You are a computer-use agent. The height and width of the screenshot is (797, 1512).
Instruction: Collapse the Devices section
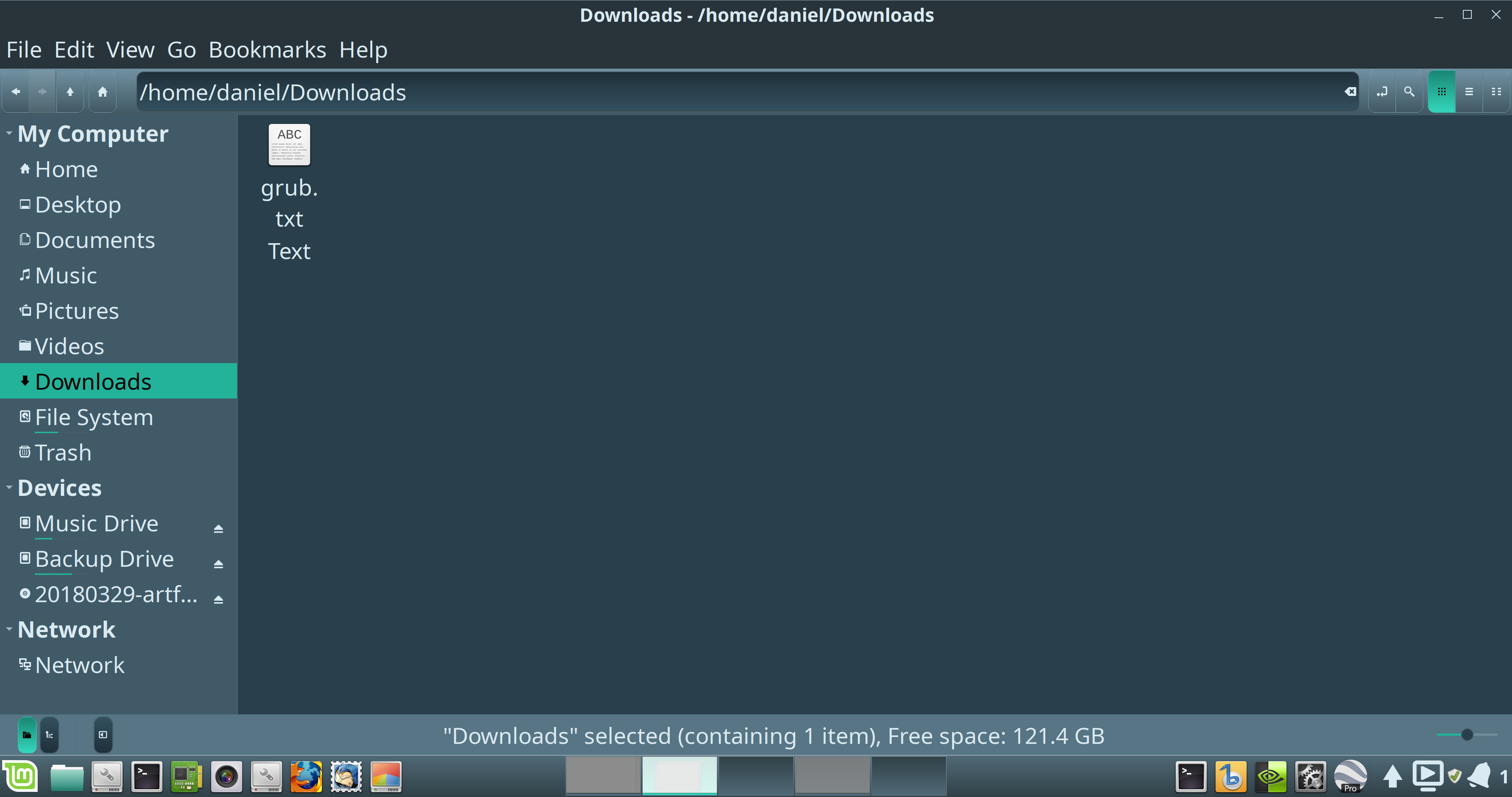coord(9,487)
